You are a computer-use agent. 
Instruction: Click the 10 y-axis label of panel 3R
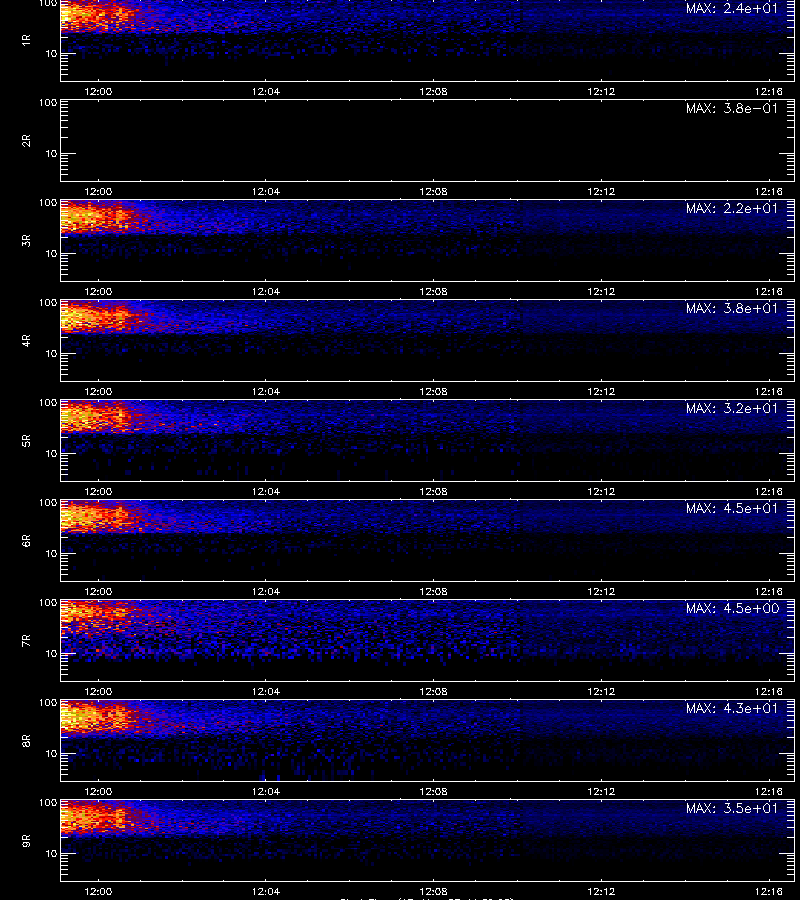pos(52,253)
